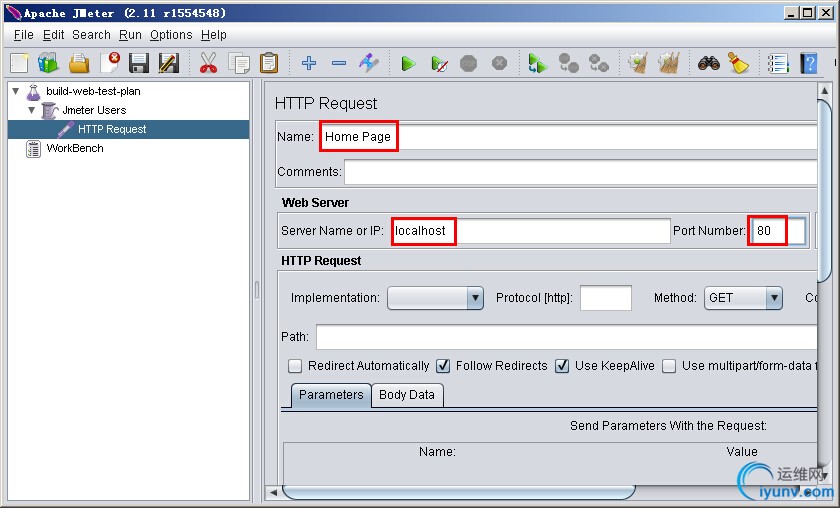Click the Shutdown test icon
Image resolution: width=840 pixels, height=508 pixels.
(x=499, y=63)
